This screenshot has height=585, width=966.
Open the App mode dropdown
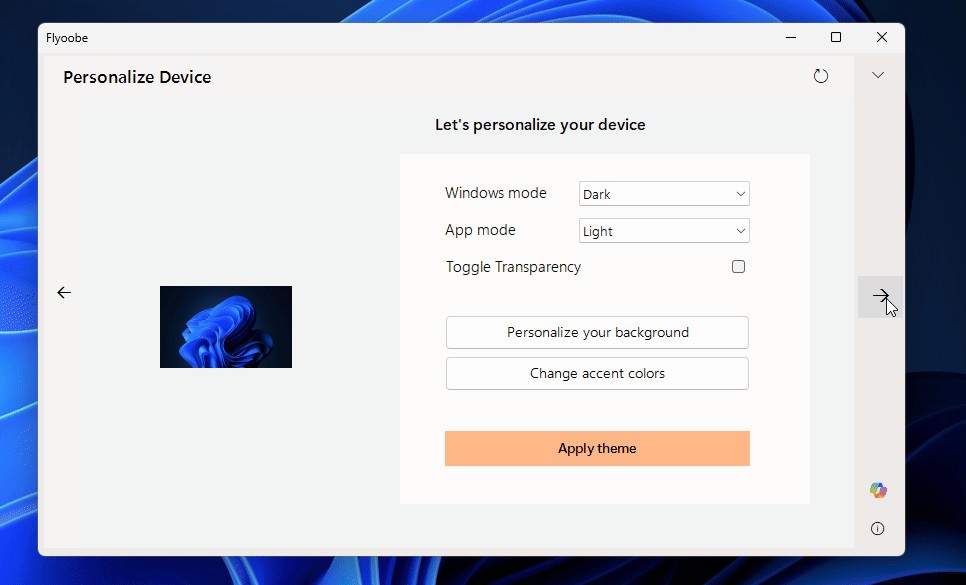click(664, 231)
